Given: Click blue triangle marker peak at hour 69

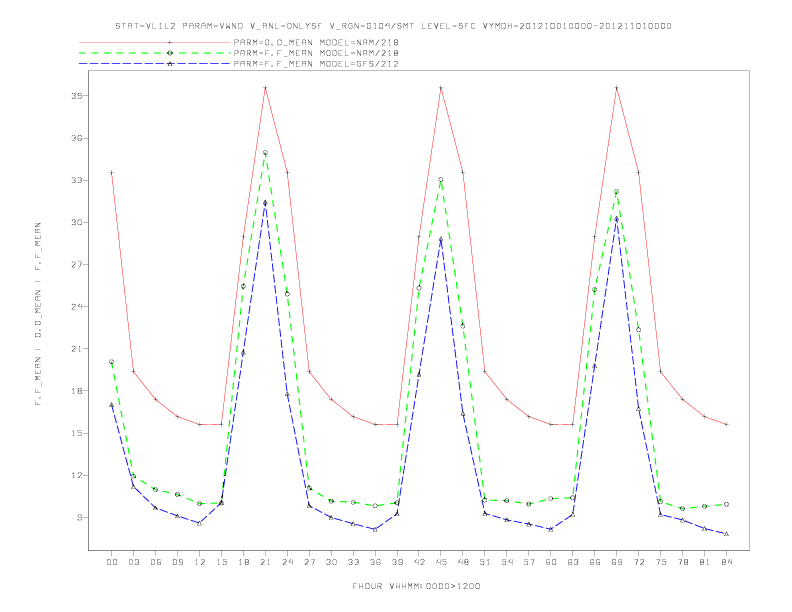Looking at the screenshot, I should pyautogui.click(x=617, y=219).
